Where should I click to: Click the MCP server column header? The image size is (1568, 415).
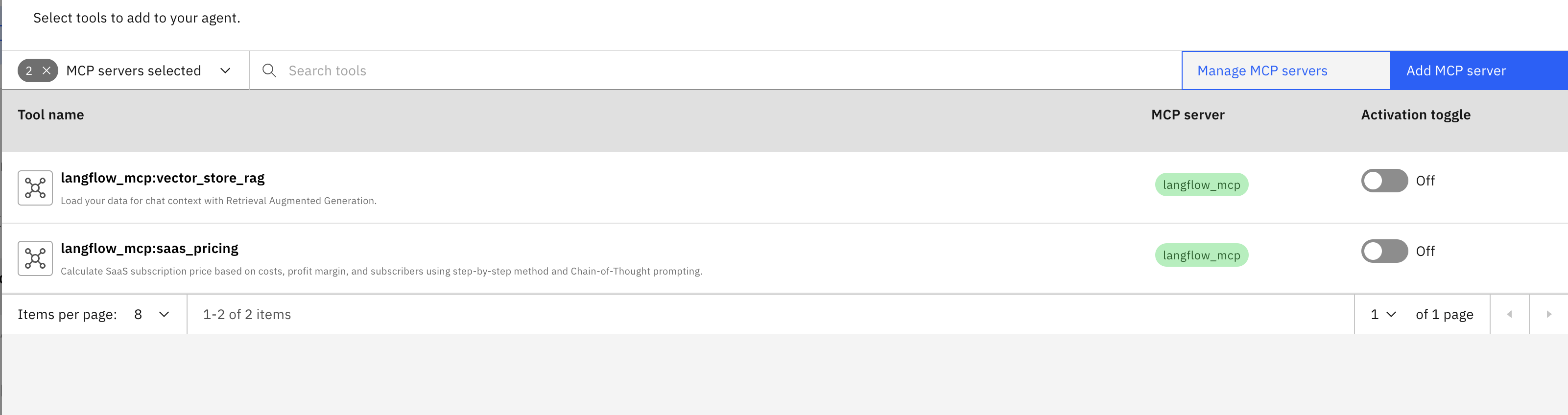click(1187, 115)
